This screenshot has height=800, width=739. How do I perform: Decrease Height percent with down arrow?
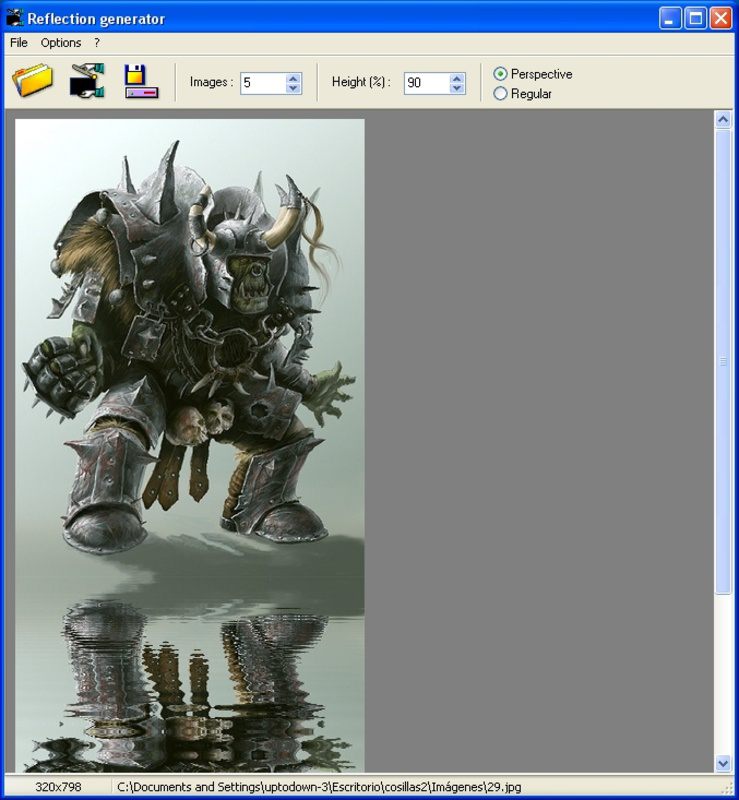(x=457, y=88)
